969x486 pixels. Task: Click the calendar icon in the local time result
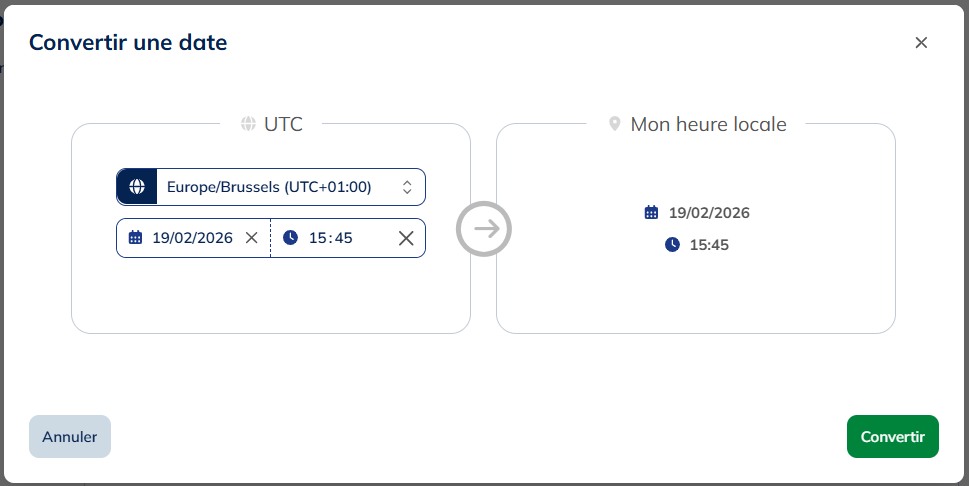[651, 213]
